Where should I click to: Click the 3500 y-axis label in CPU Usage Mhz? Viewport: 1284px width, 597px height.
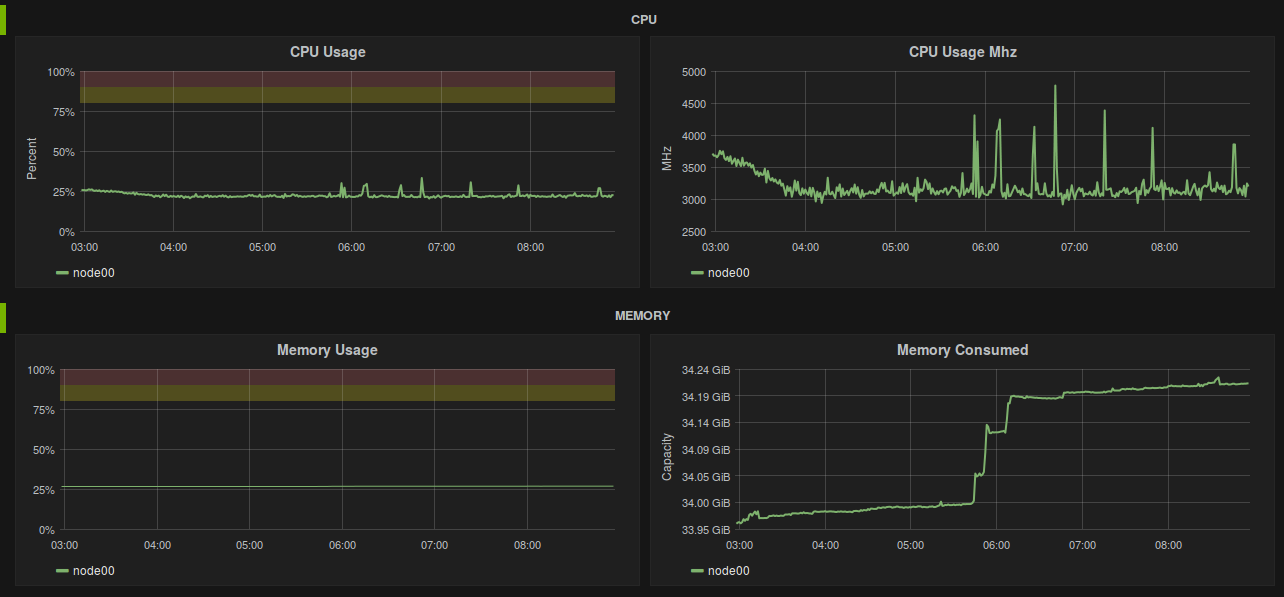coord(693,168)
